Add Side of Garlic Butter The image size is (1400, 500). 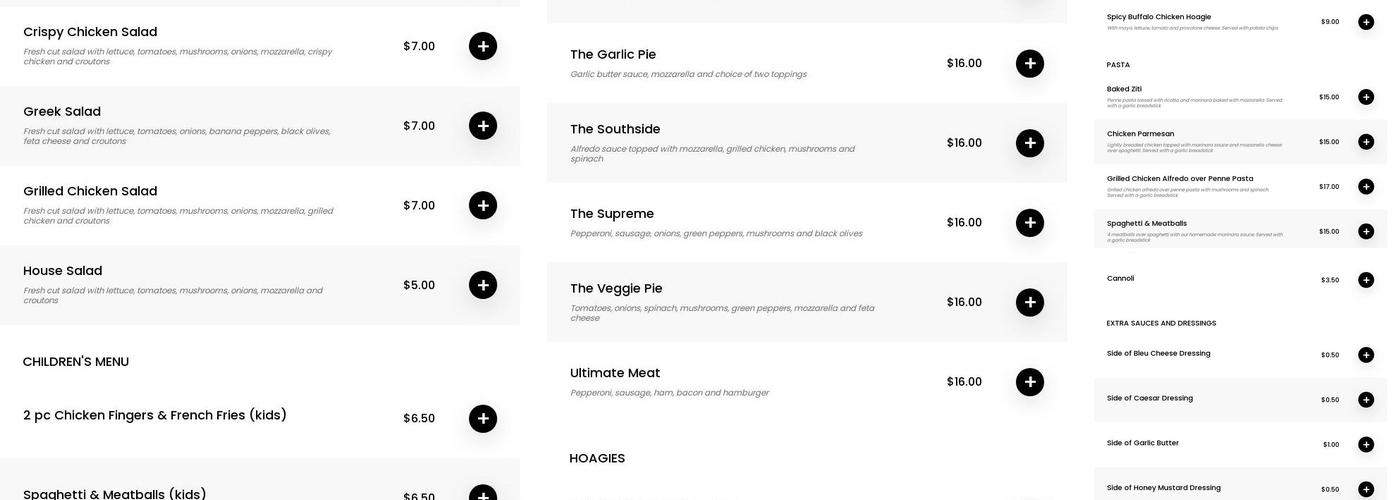click(x=1366, y=445)
